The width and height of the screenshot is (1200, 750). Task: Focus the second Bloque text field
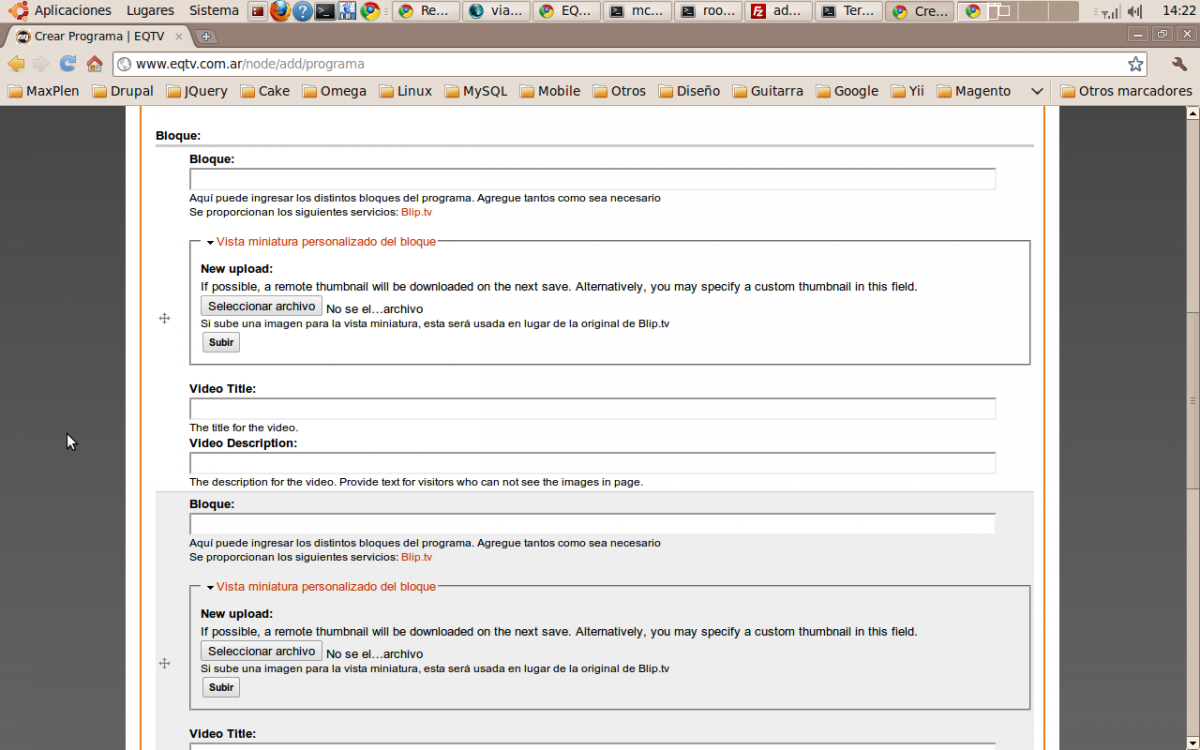coord(593,524)
